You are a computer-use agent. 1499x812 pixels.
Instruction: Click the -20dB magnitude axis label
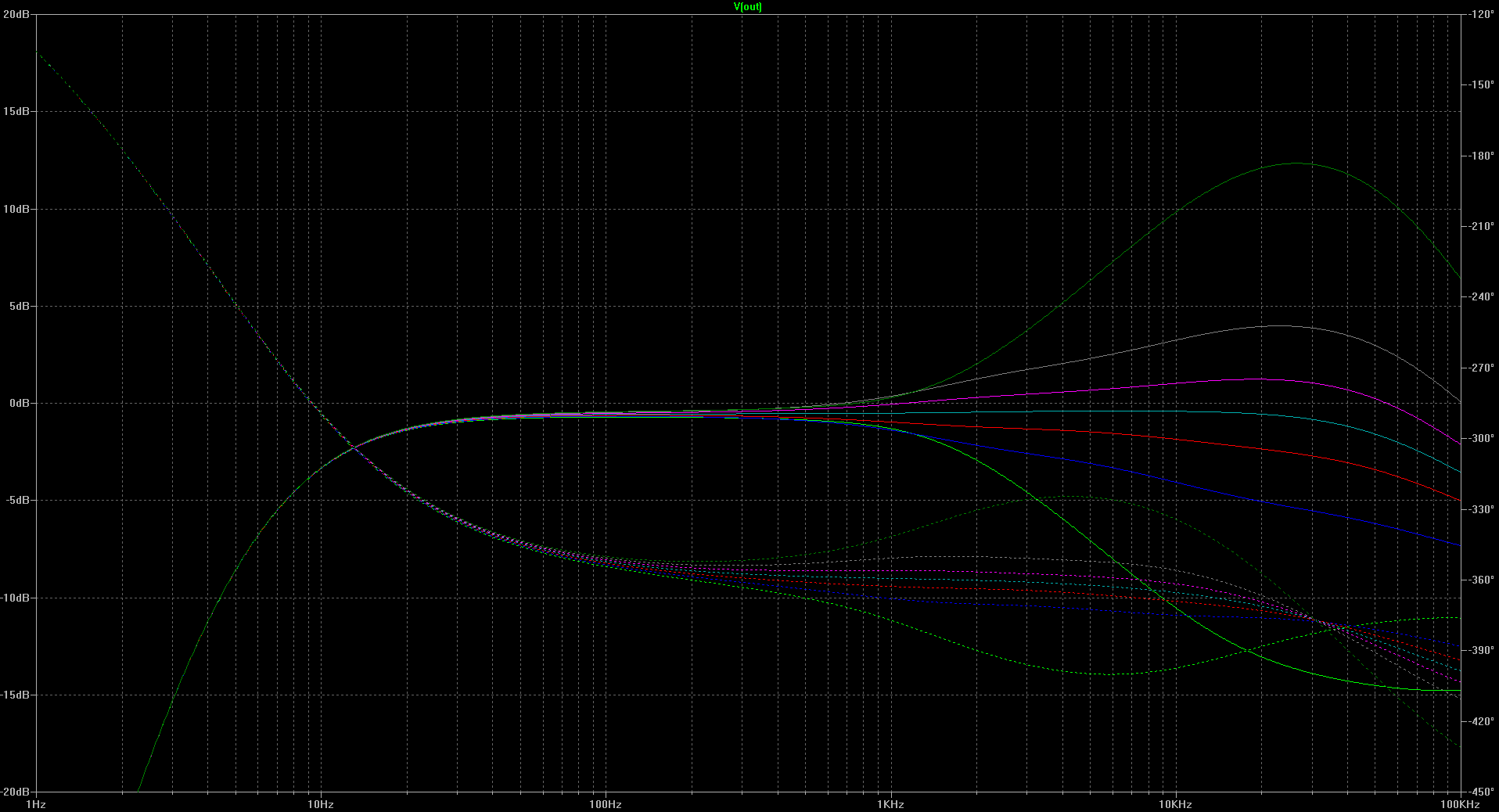pos(16,792)
